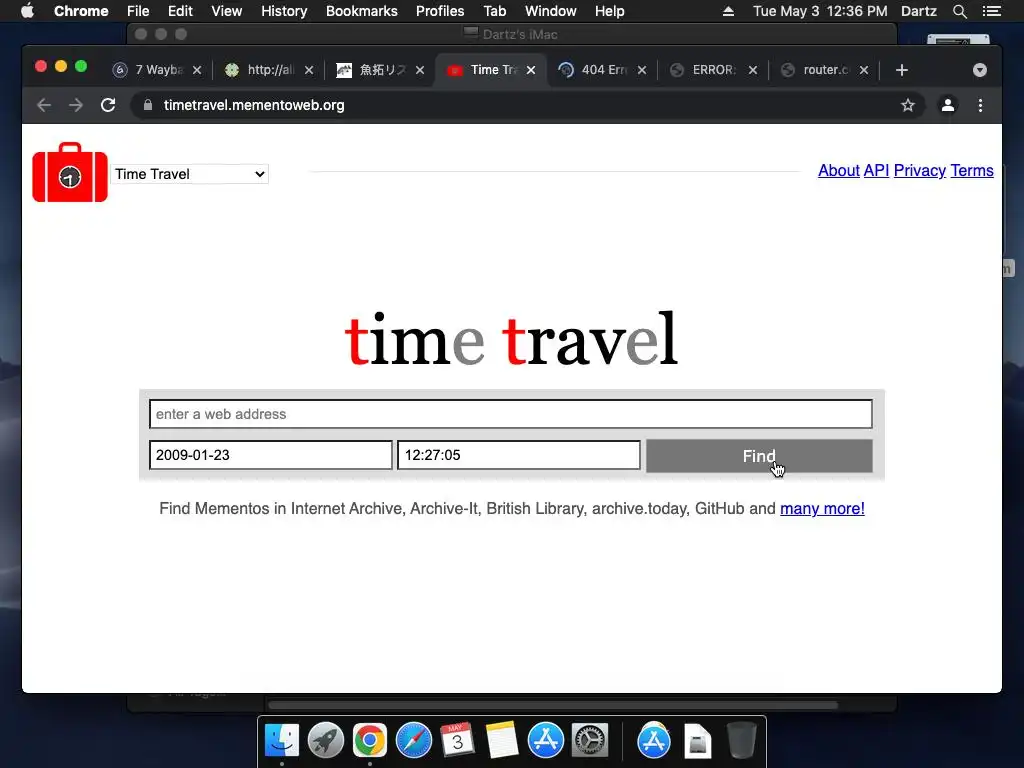Open Calendar from the Dock

[x=458, y=741]
